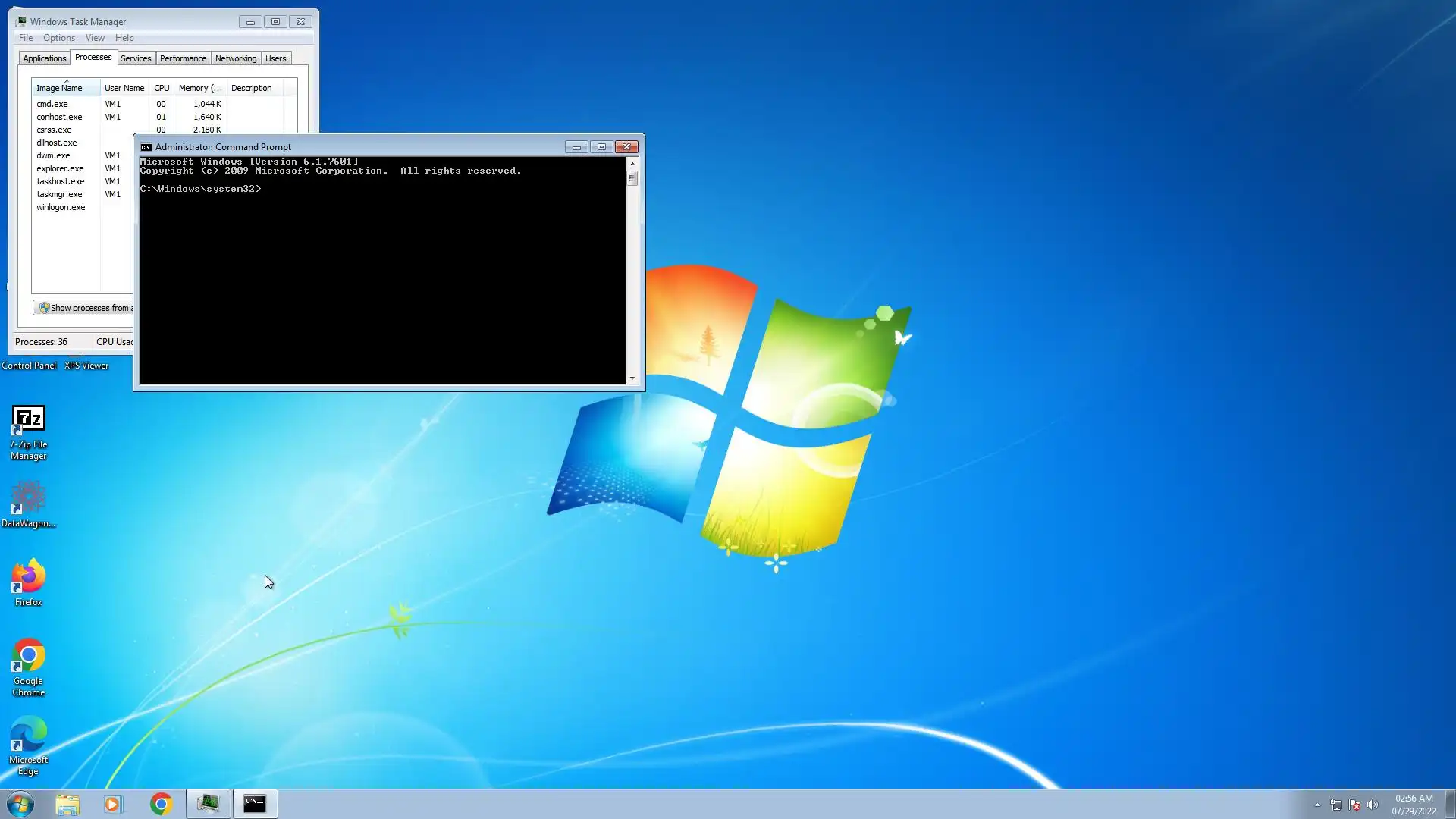Open the Options menu in Task Manager
Image resolution: width=1456 pixels, height=819 pixels.
pos(58,38)
